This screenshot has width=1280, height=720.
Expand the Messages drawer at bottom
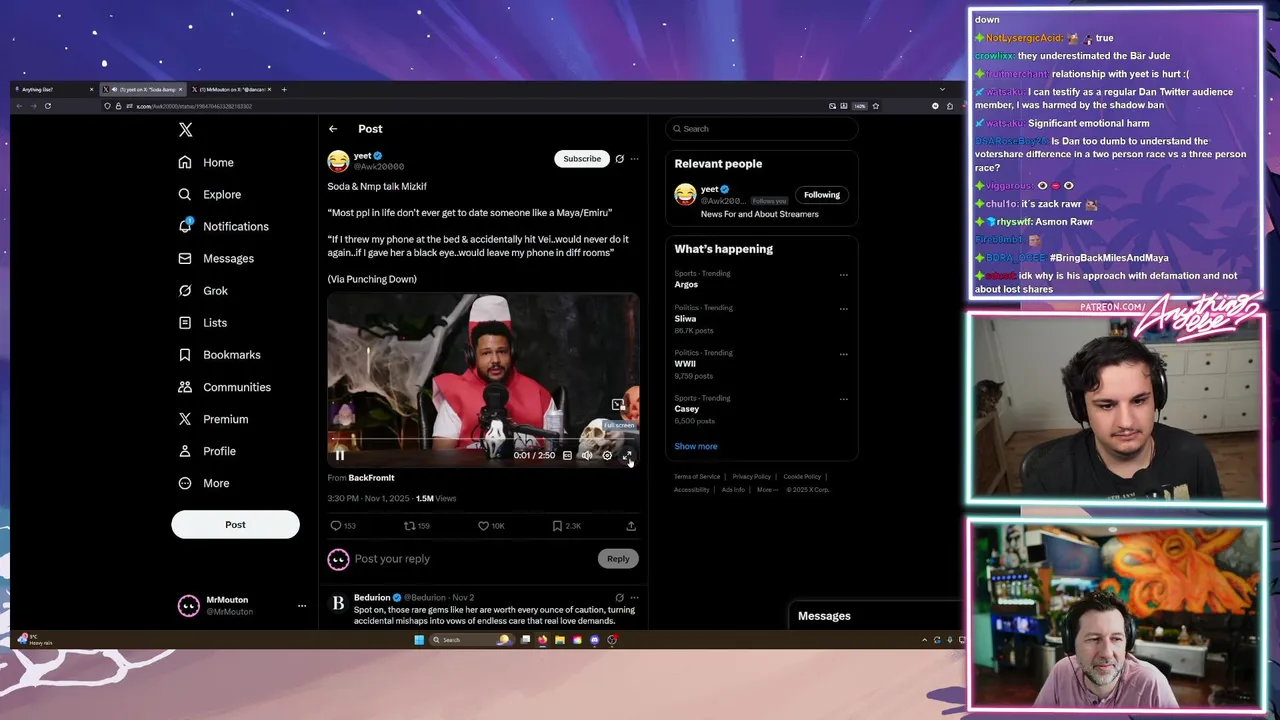point(875,616)
